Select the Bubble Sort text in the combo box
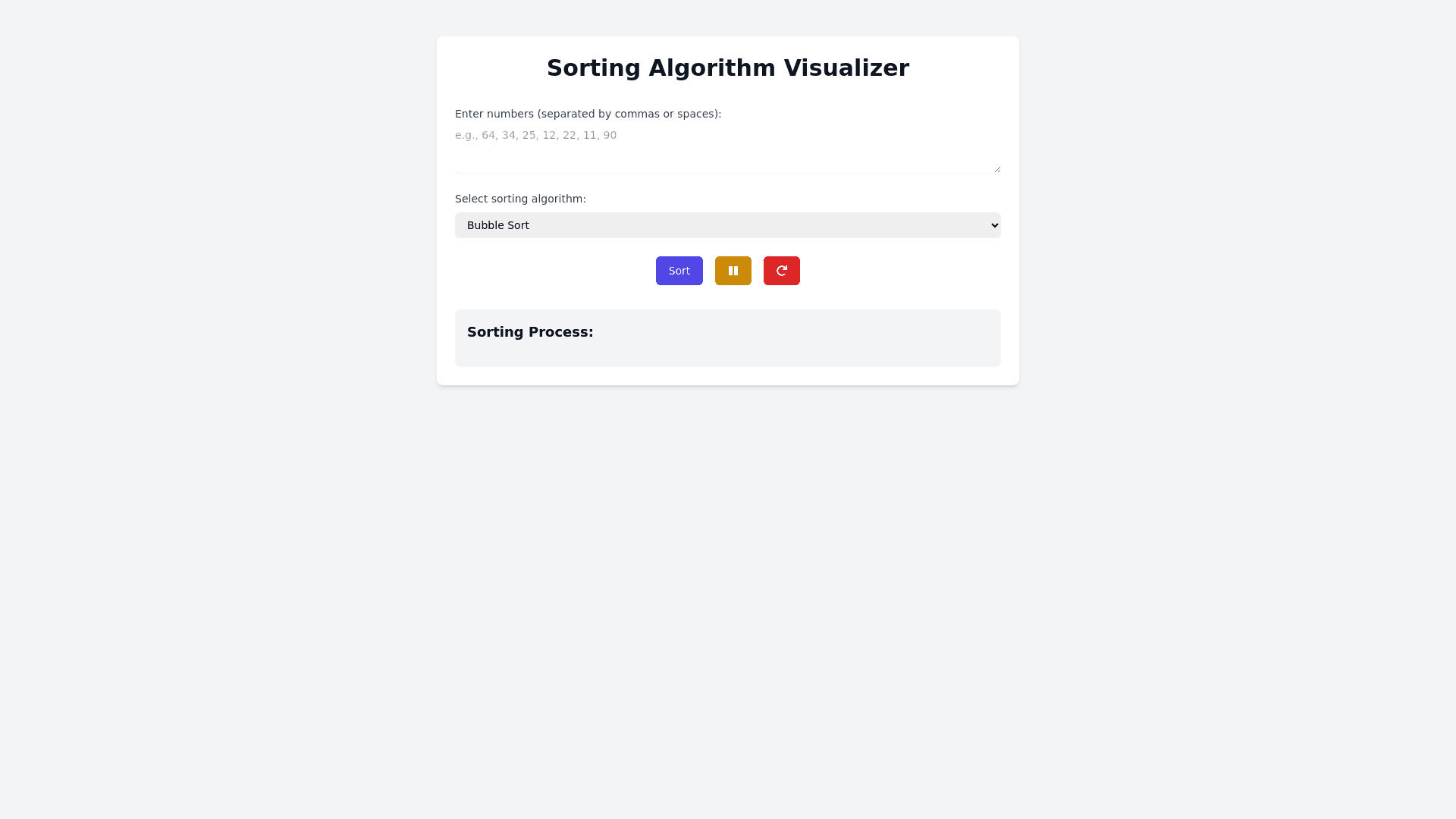Image resolution: width=1456 pixels, height=819 pixels. (498, 225)
